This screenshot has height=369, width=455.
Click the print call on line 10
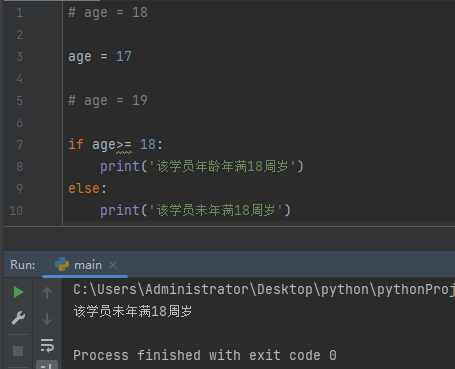(120, 211)
